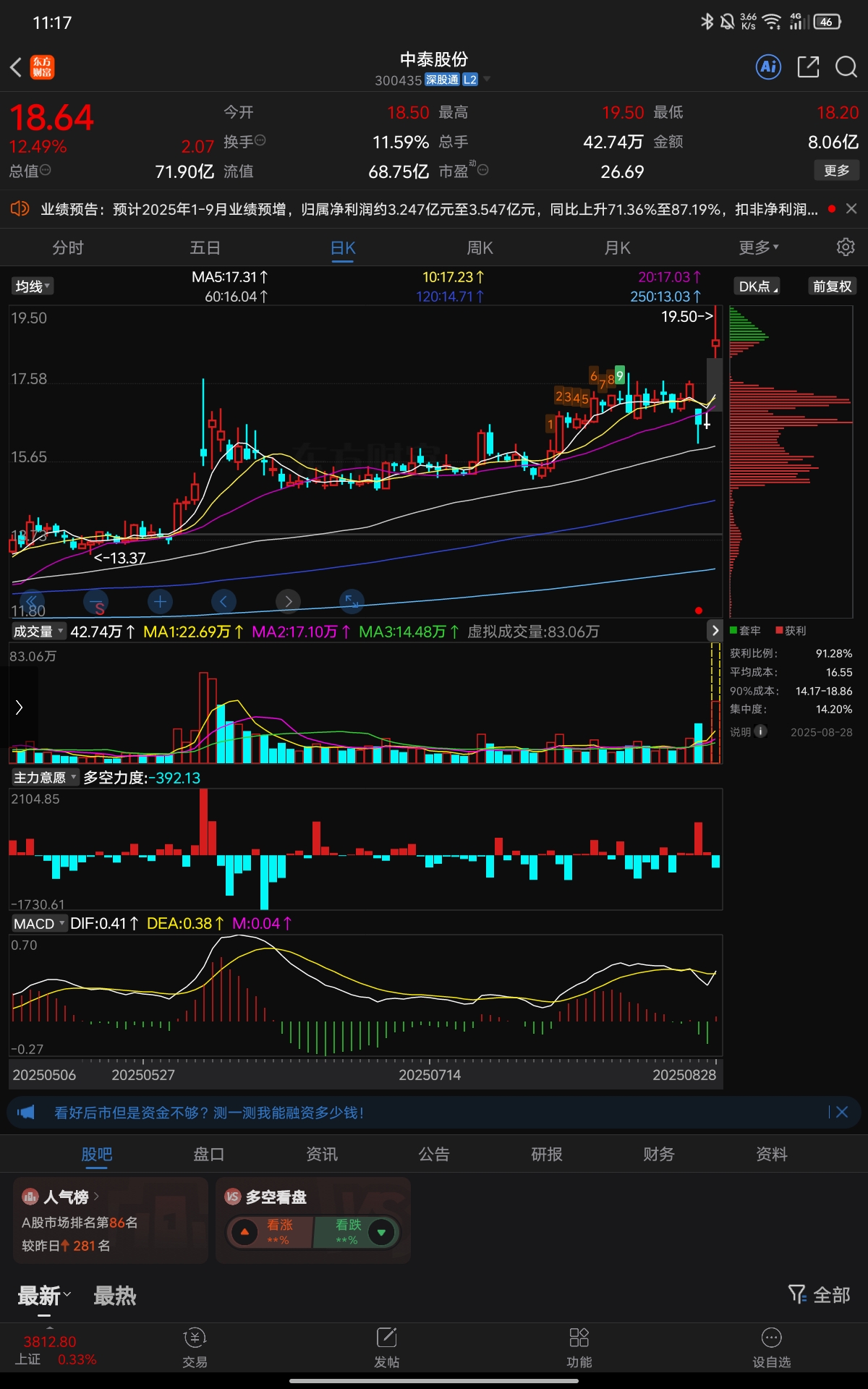Open the margin financing test link

tap(209, 1112)
